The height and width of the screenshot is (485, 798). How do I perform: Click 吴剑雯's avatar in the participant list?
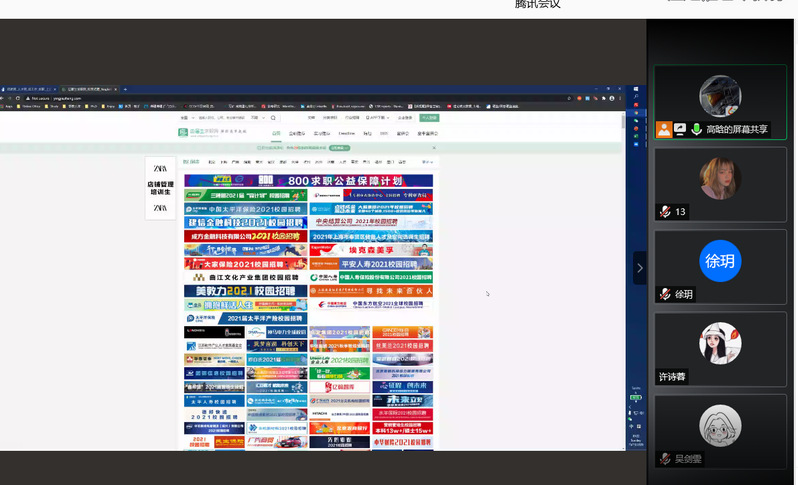pos(720,425)
